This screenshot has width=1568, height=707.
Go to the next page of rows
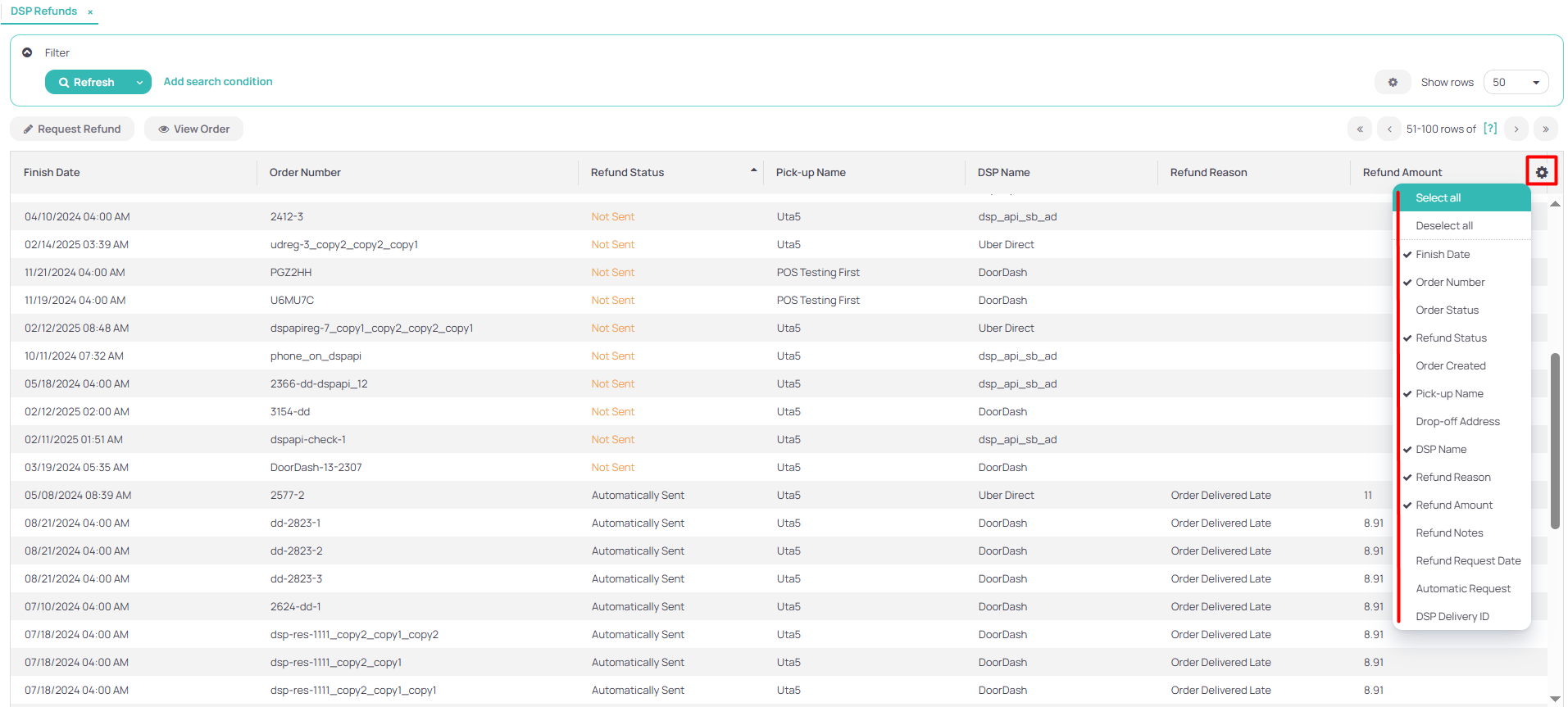coord(1516,129)
